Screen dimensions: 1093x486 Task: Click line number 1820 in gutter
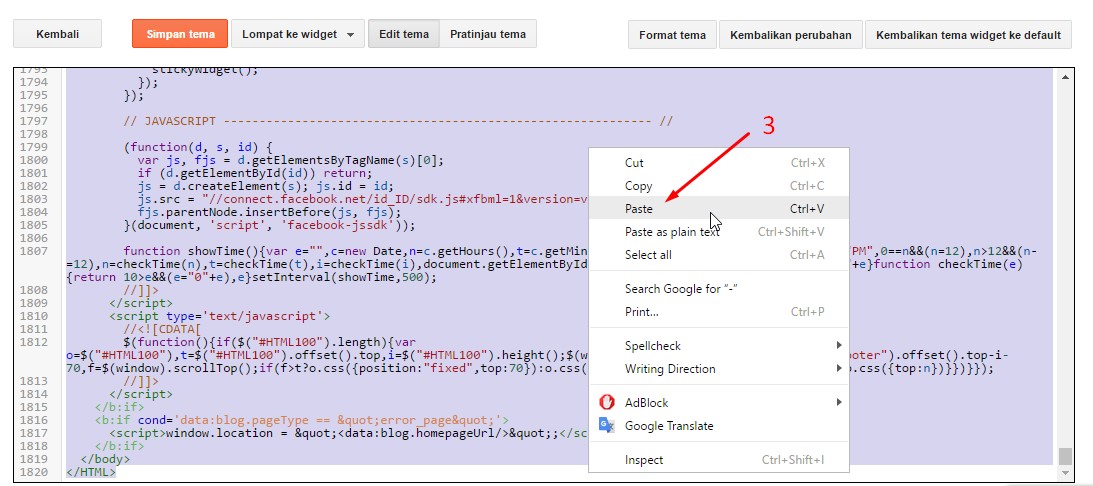35,473
